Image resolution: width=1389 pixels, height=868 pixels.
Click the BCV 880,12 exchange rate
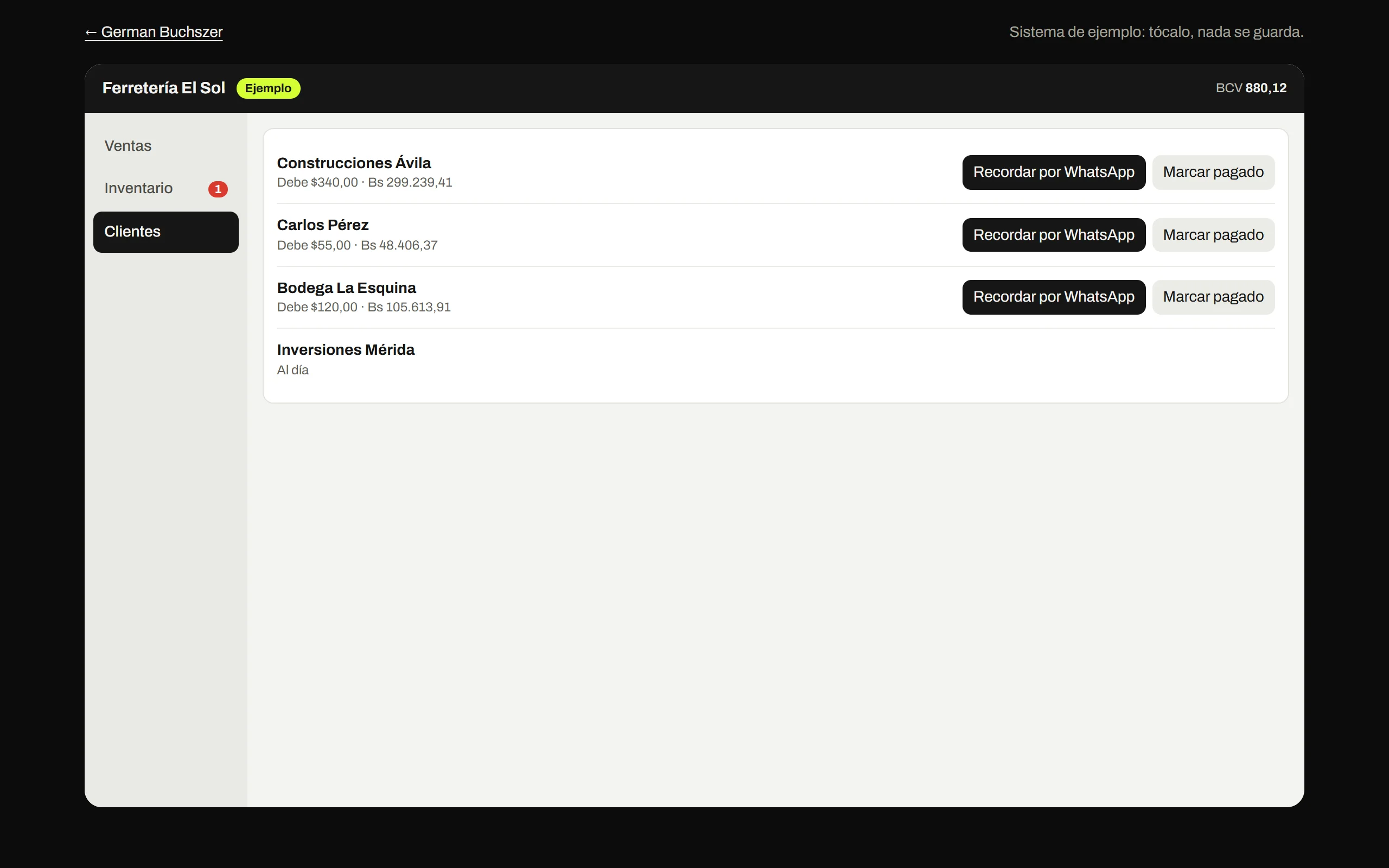1251,88
